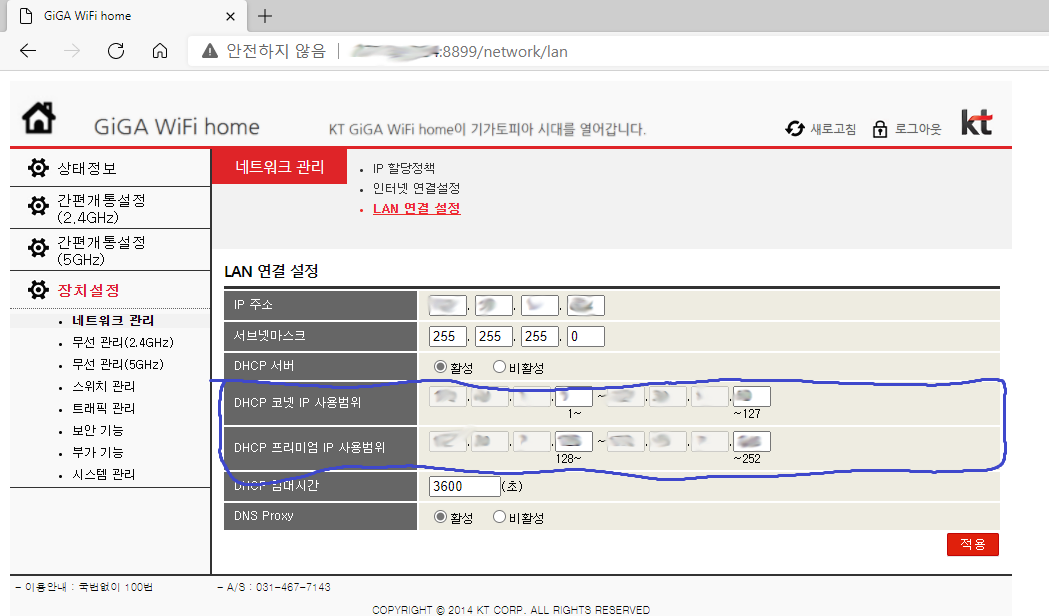Image resolution: width=1049 pixels, height=616 pixels.
Task: Select 트래픽 관리 submenu item
Action: point(104,409)
